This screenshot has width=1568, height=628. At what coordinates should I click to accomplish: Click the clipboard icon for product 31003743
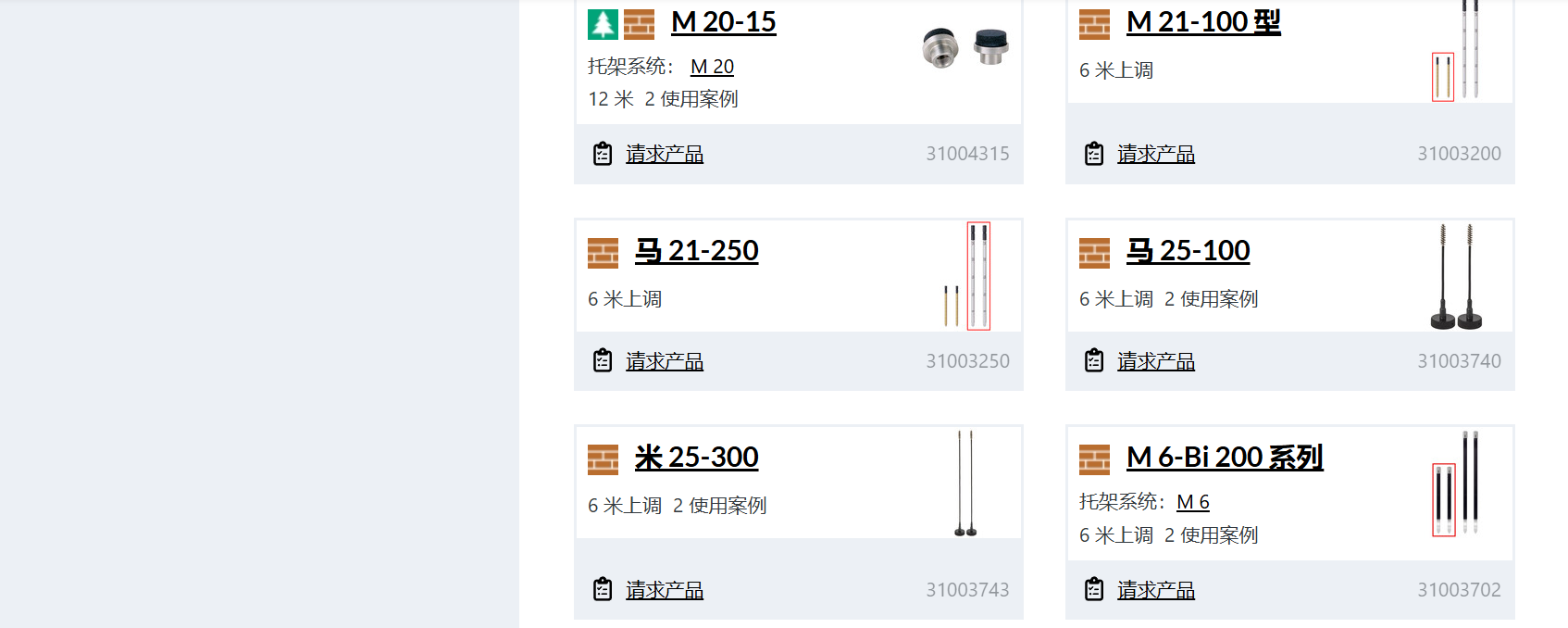603,589
